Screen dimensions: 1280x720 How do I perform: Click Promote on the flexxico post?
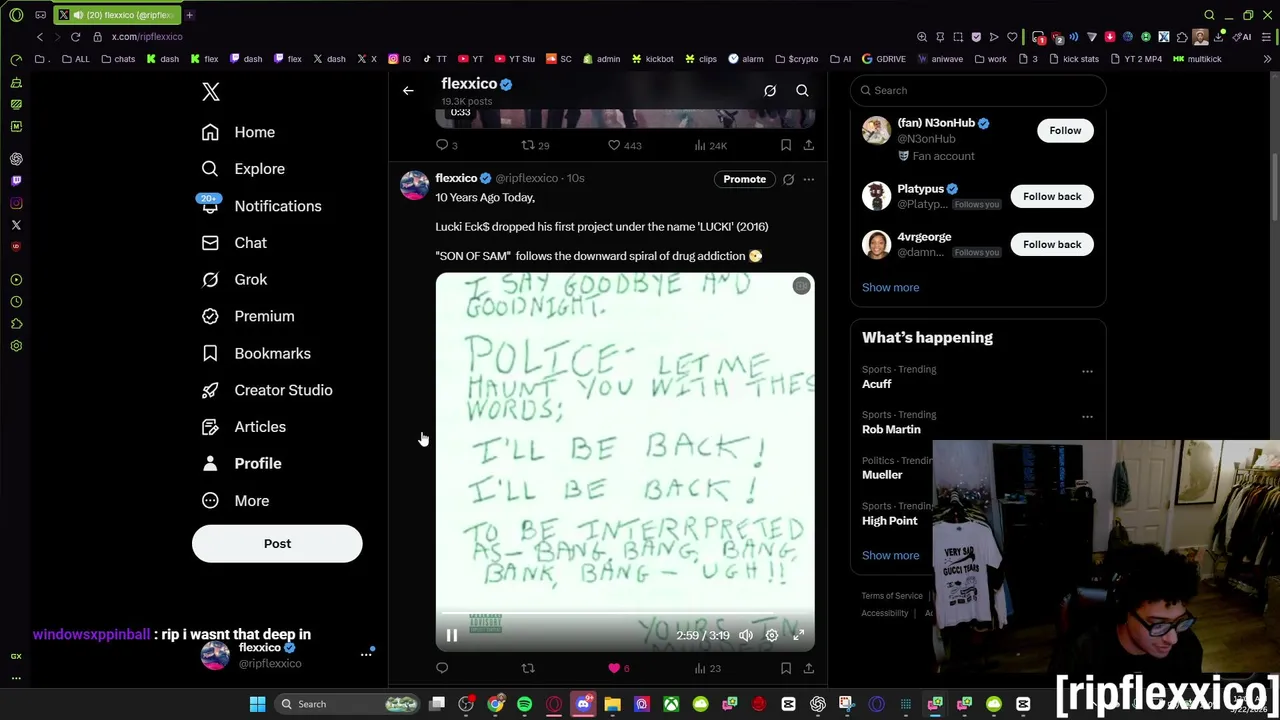coord(744,179)
